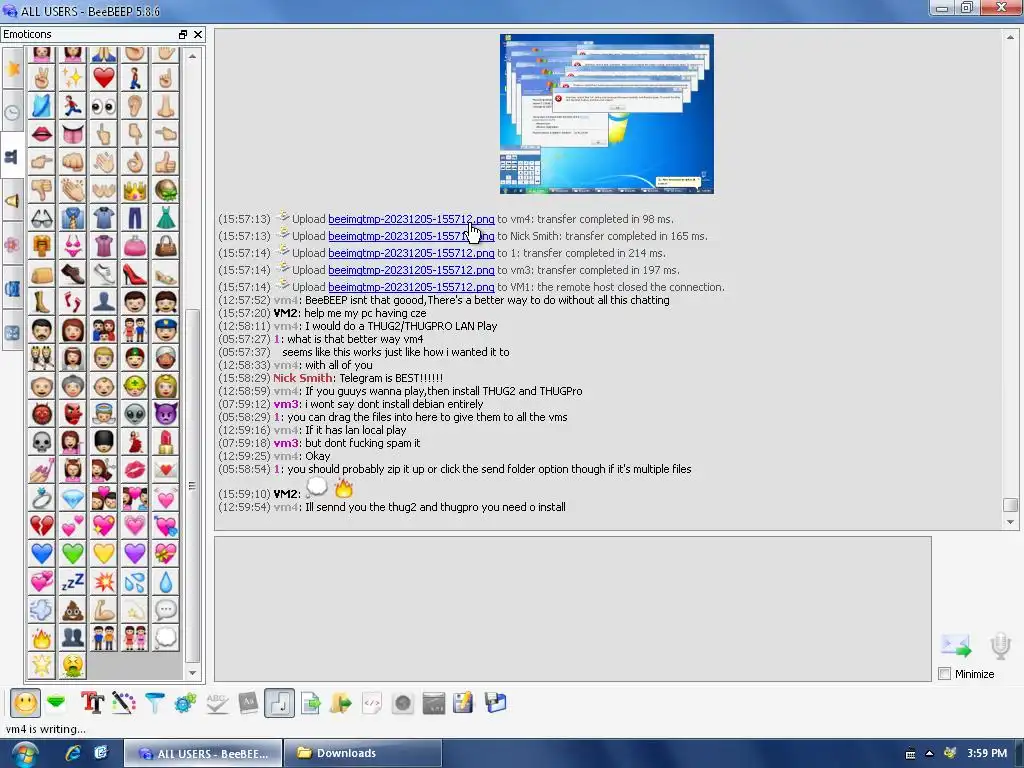
Task: Insert the green heart emoji
Action: click(x=72, y=554)
